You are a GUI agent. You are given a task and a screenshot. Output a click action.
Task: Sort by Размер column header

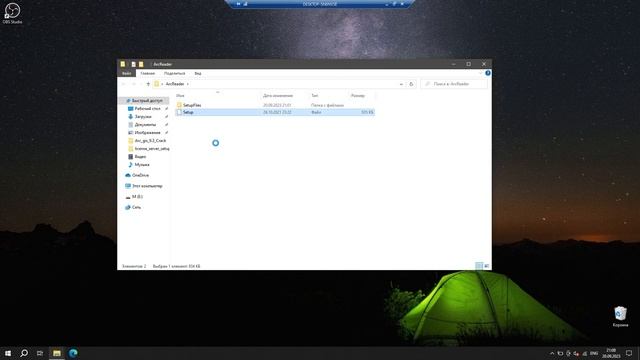[358, 96]
